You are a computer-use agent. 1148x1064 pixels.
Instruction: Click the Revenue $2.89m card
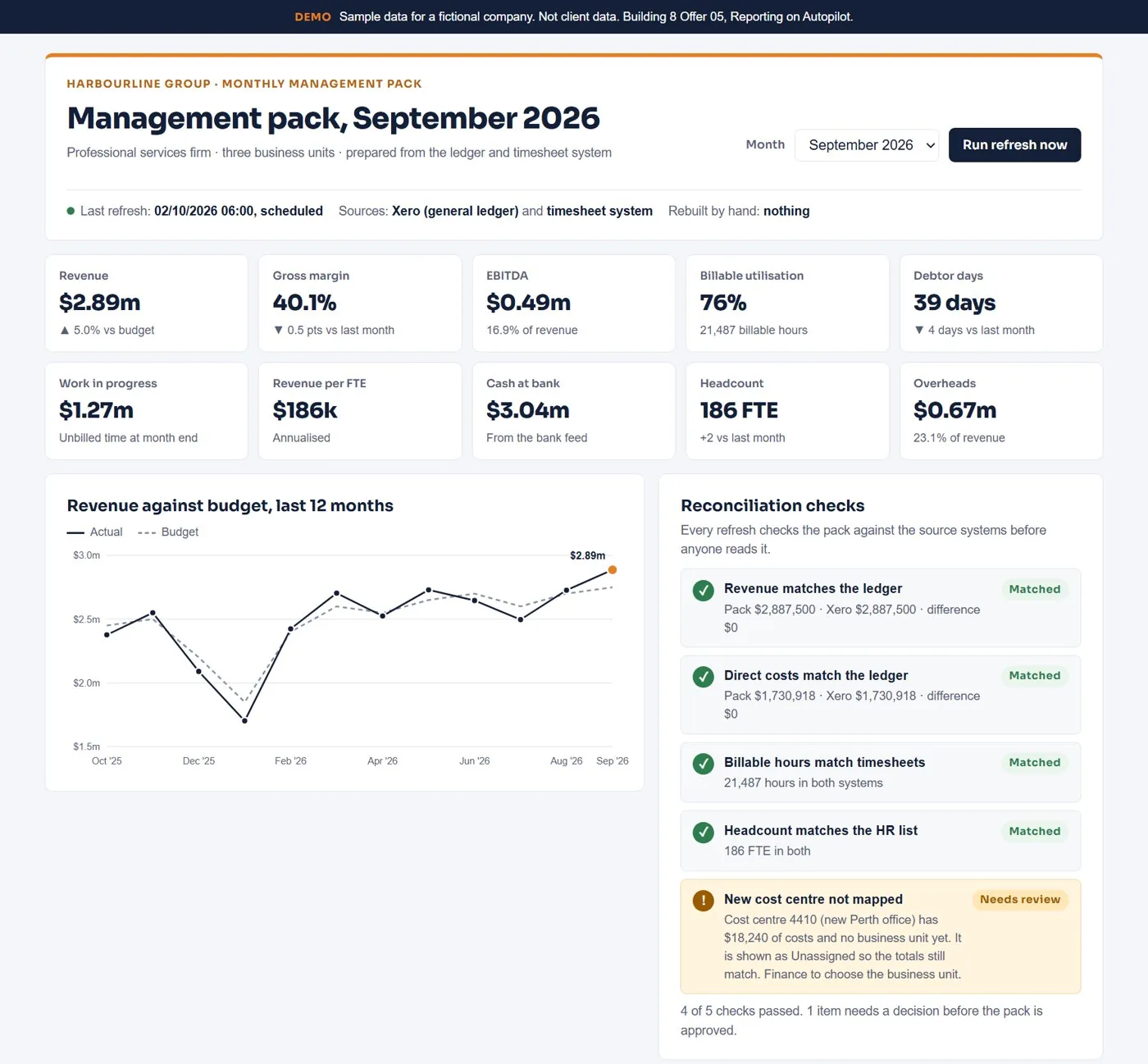(x=146, y=304)
